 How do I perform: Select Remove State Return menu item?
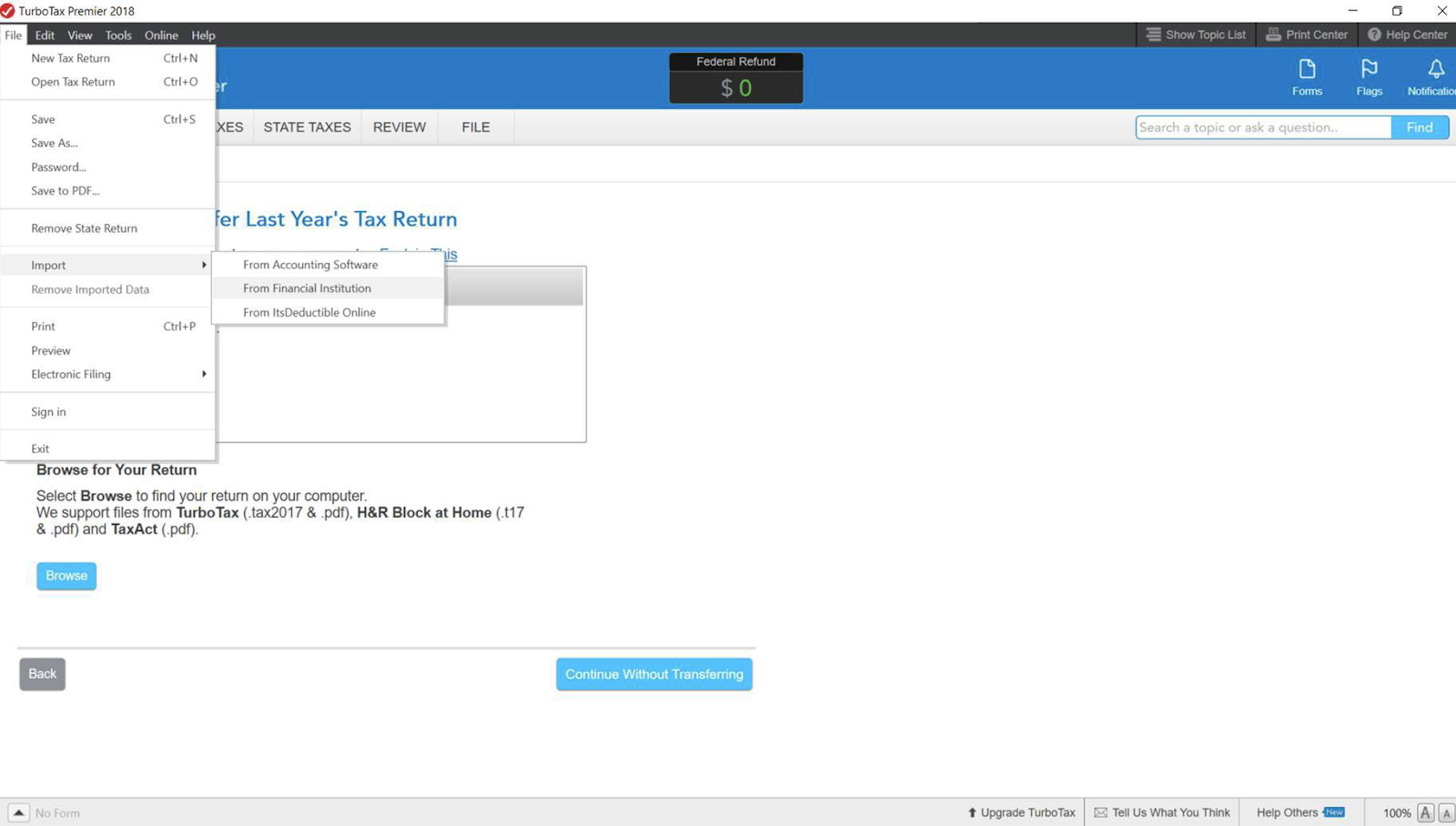click(107, 228)
